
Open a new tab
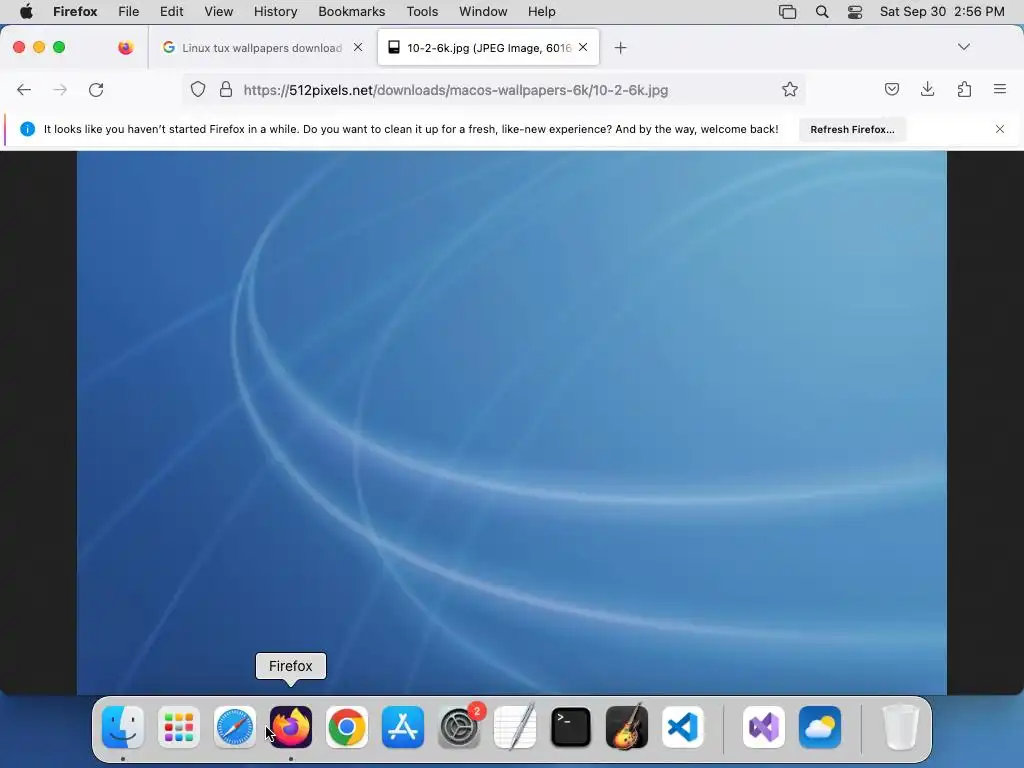pos(620,48)
